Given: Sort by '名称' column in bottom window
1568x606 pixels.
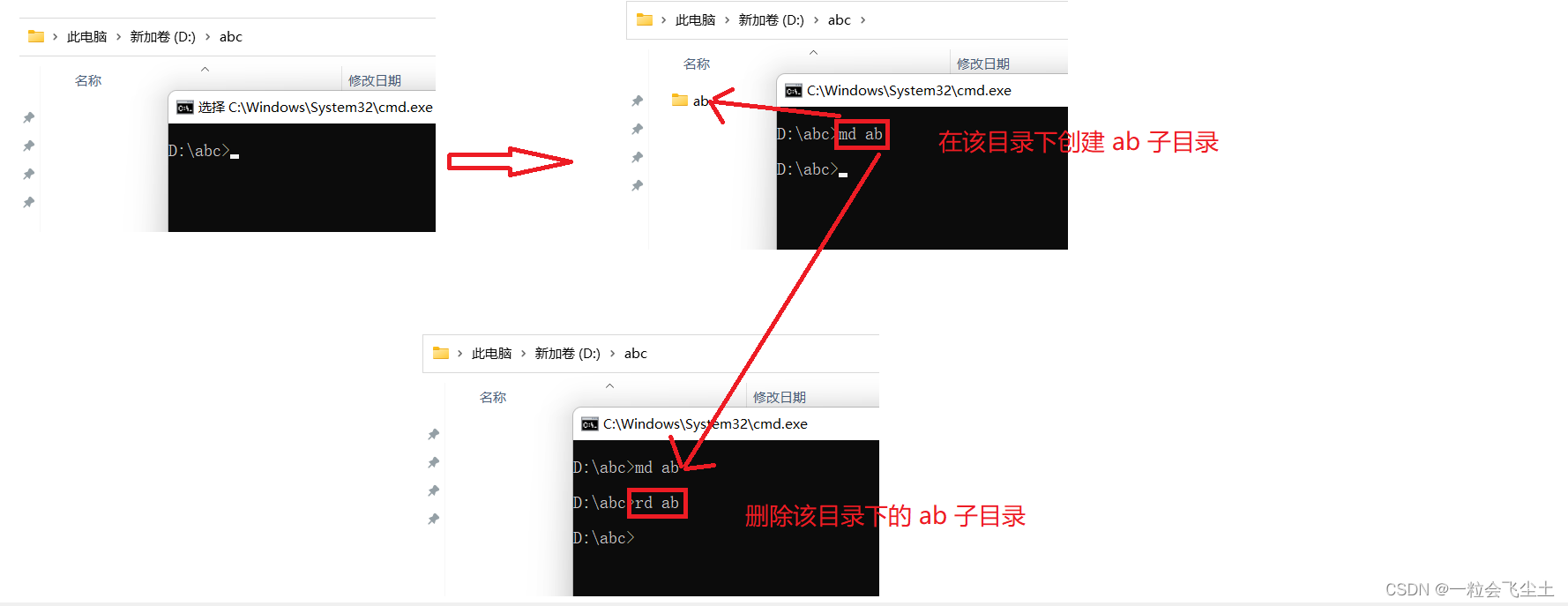Looking at the screenshot, I should click(493, 397).
